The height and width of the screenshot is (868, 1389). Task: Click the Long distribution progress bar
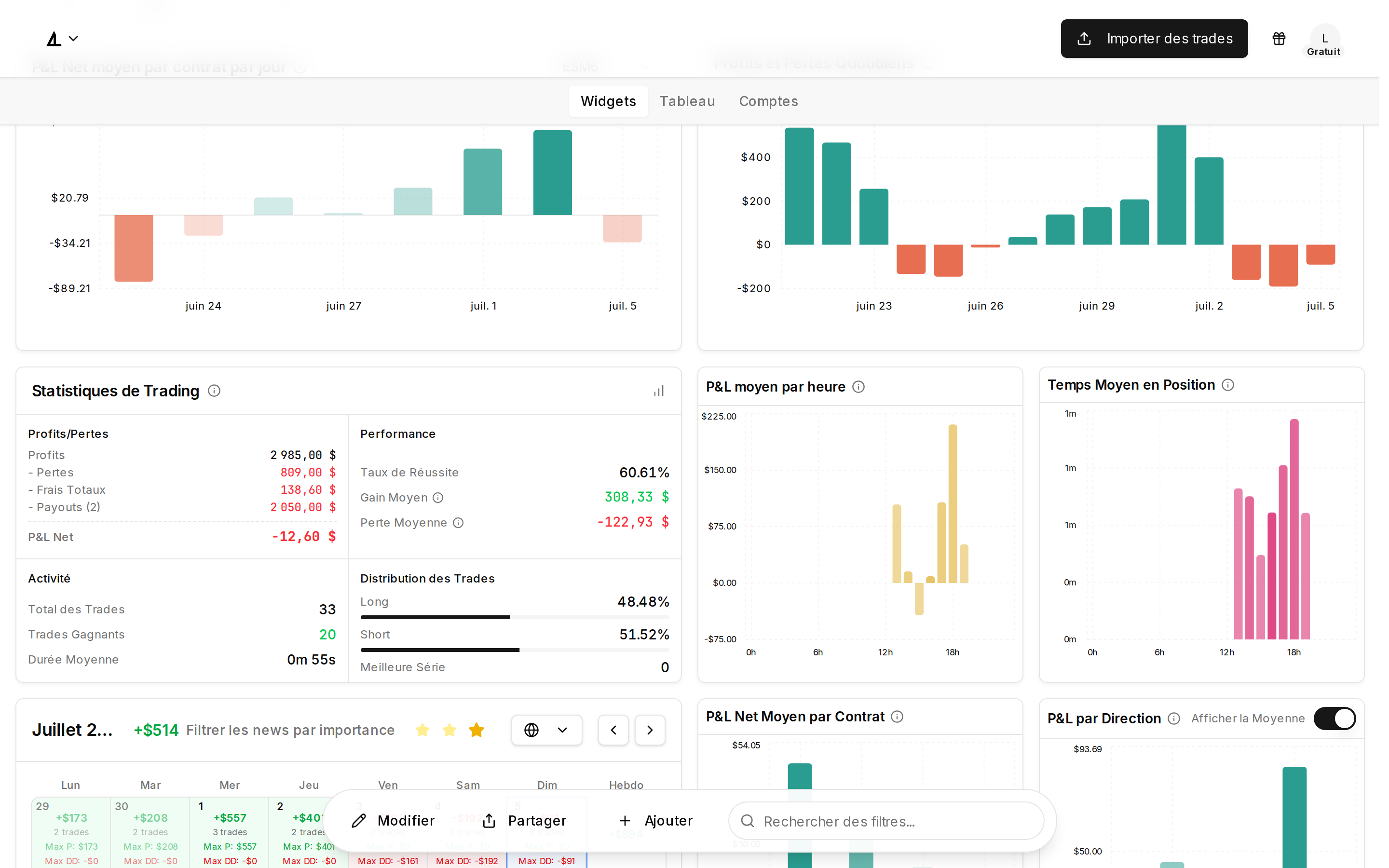pos(515,618)
